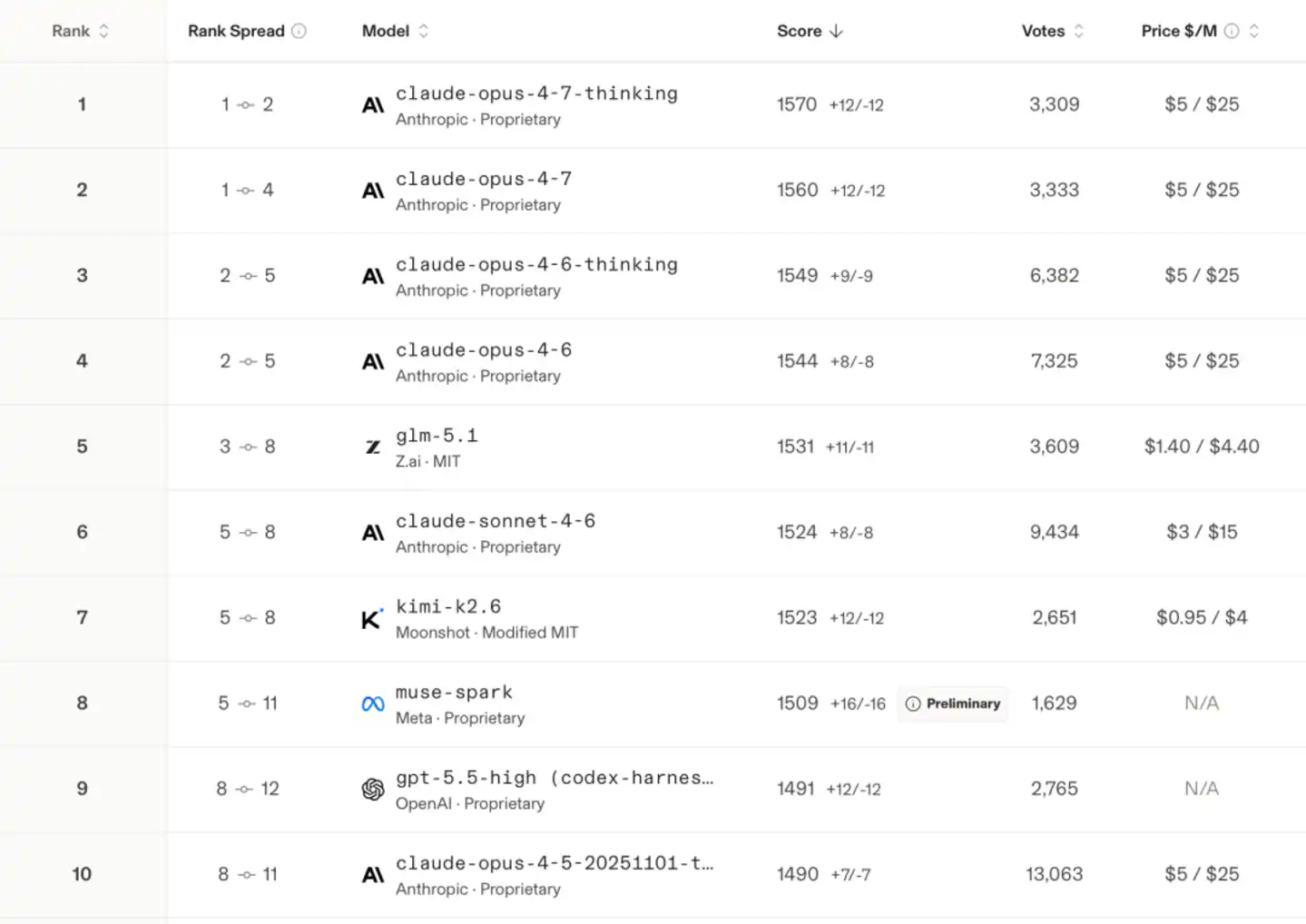Click the info icon in the Preliminary badge
Screen dimensions: 1306x924
[x=913, y=703]
